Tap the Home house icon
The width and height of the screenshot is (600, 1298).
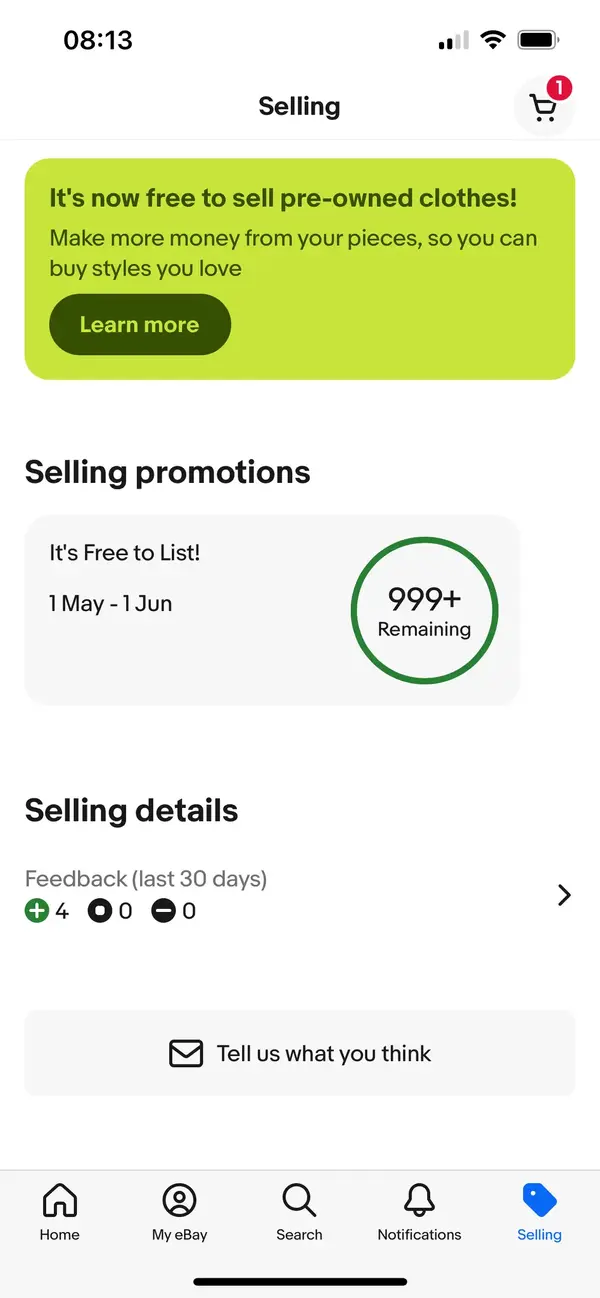point(60,1199)
